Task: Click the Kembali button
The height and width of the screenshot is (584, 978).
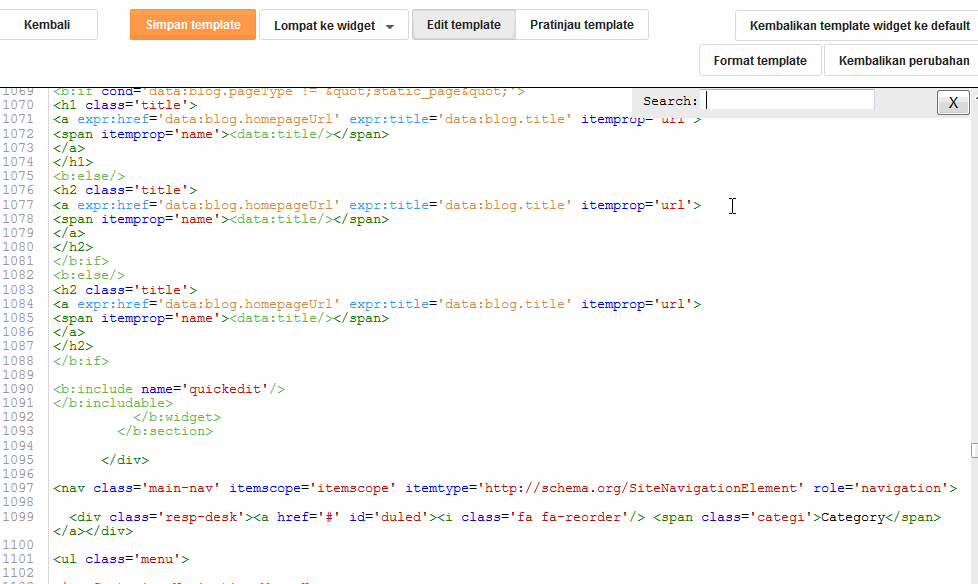Action: coord(47,25)
